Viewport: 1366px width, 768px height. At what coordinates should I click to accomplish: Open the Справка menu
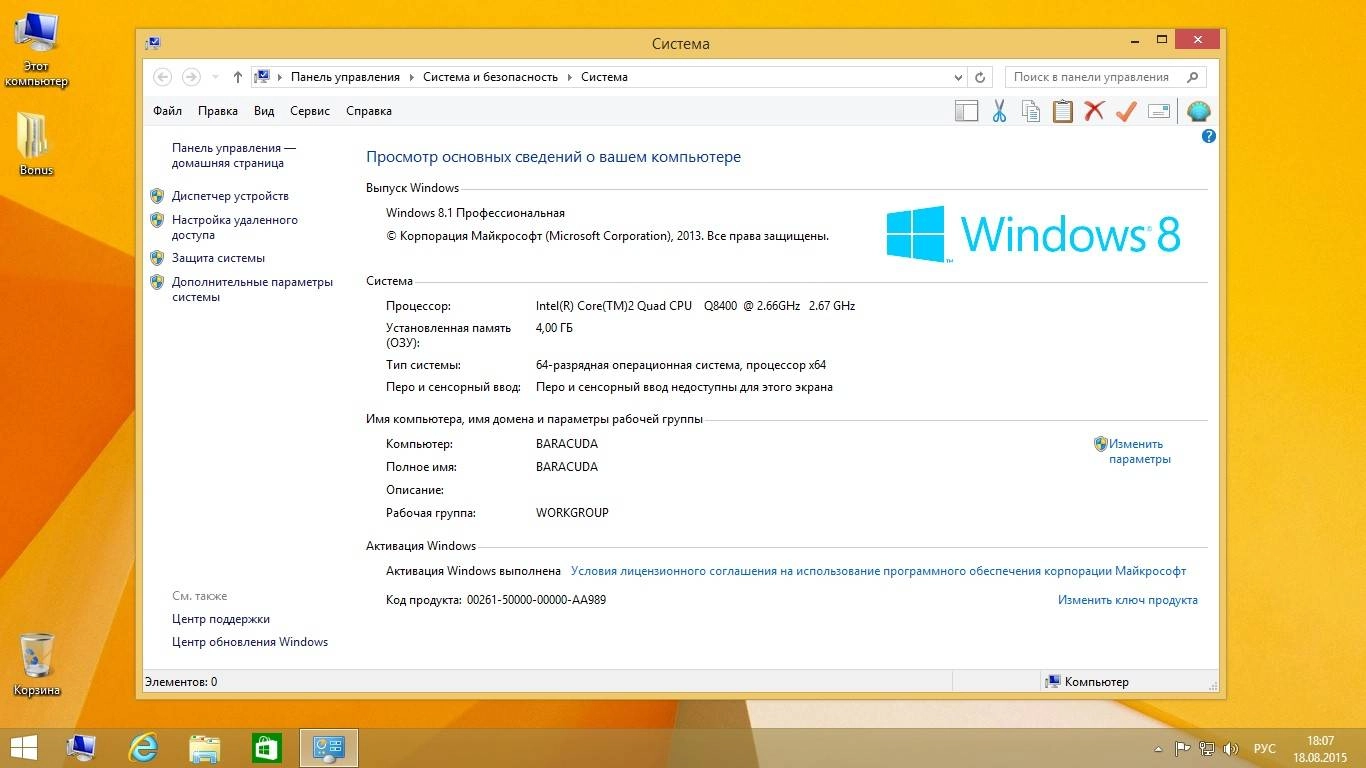[368, 111]
